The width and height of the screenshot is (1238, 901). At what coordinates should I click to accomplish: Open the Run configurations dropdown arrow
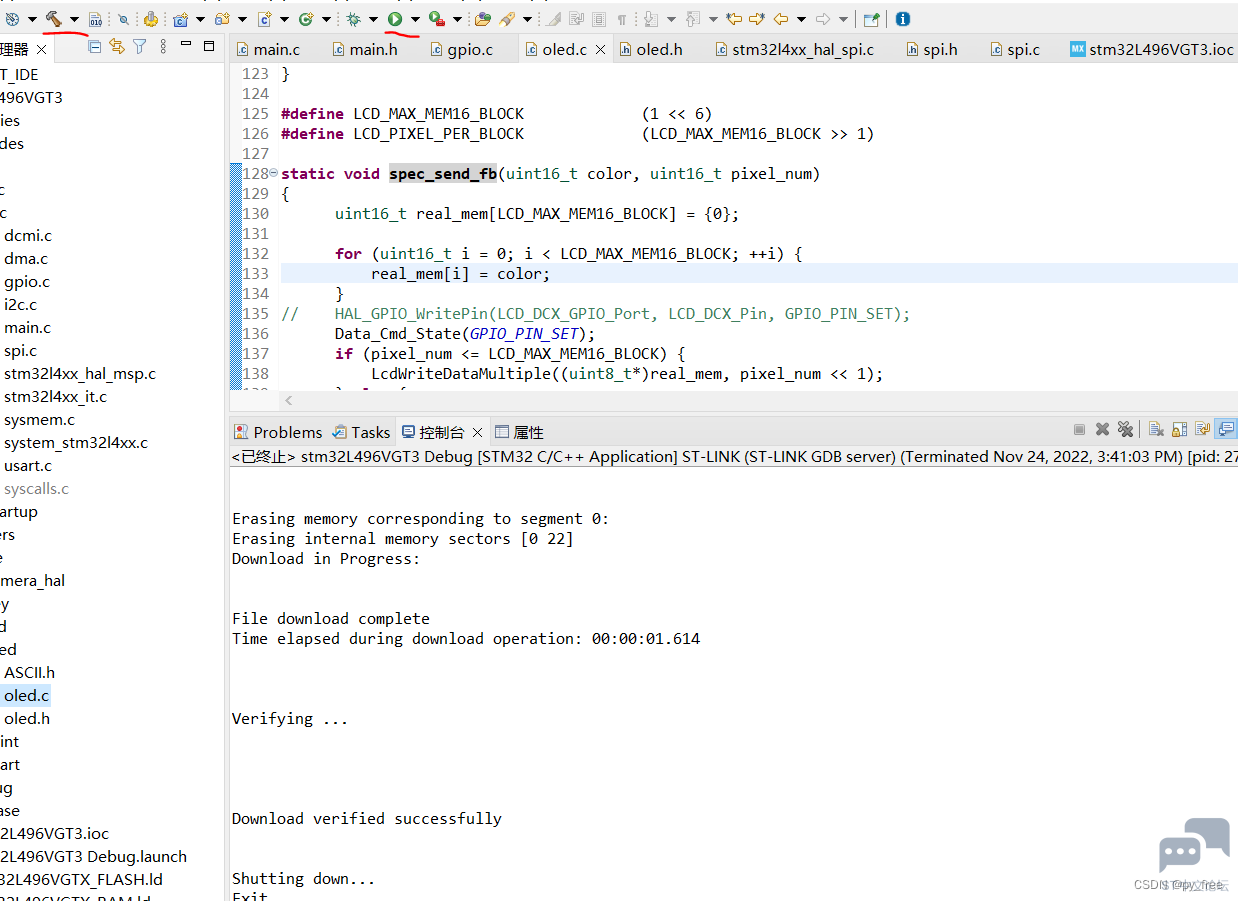[x=415, y=19]
